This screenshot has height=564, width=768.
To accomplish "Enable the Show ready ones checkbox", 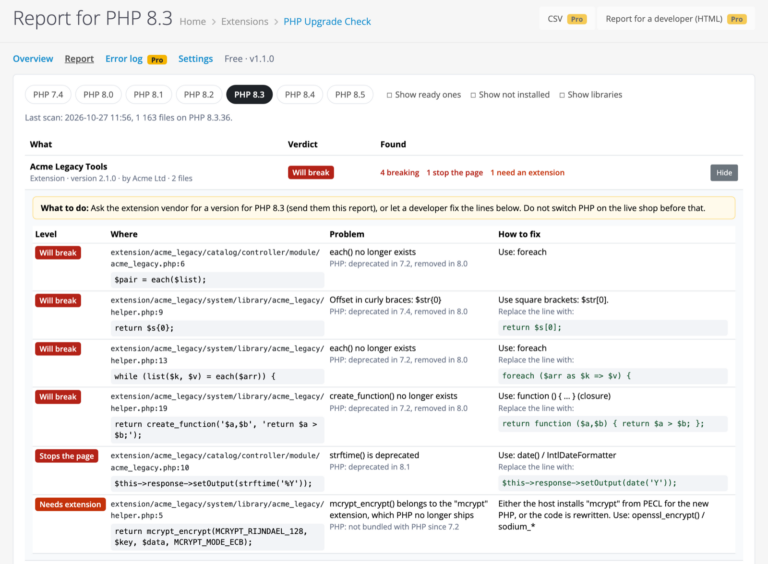I will click(389, 95).
